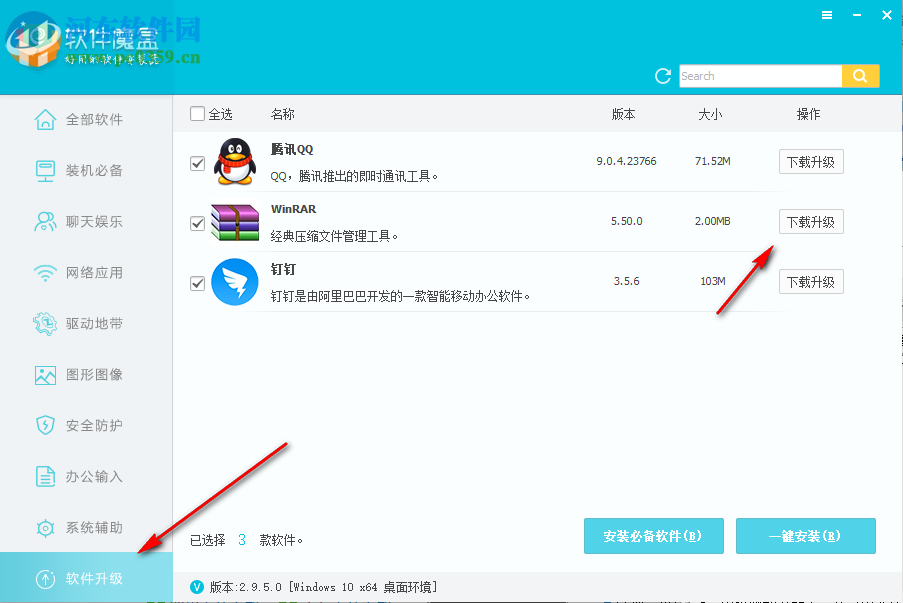
Task: Click the 安装必备软件(B) button
Action: coord(654,536)
